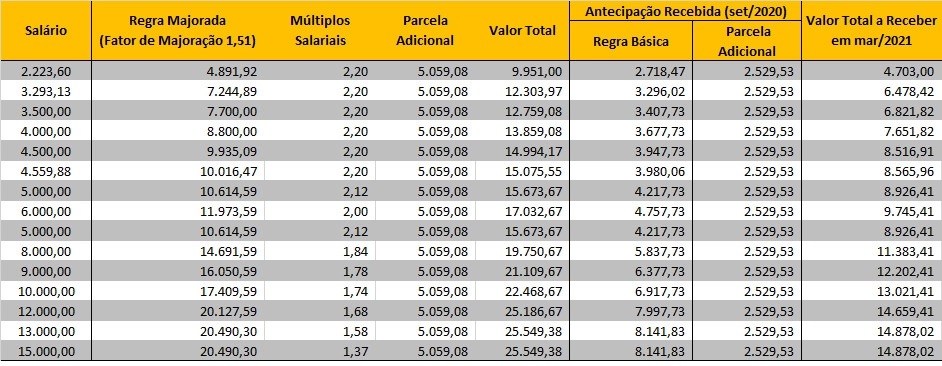Click salary cell 4.559,88
Image resolution: width=942 pixels, height=366 pixels.
(x=46, y=171)
